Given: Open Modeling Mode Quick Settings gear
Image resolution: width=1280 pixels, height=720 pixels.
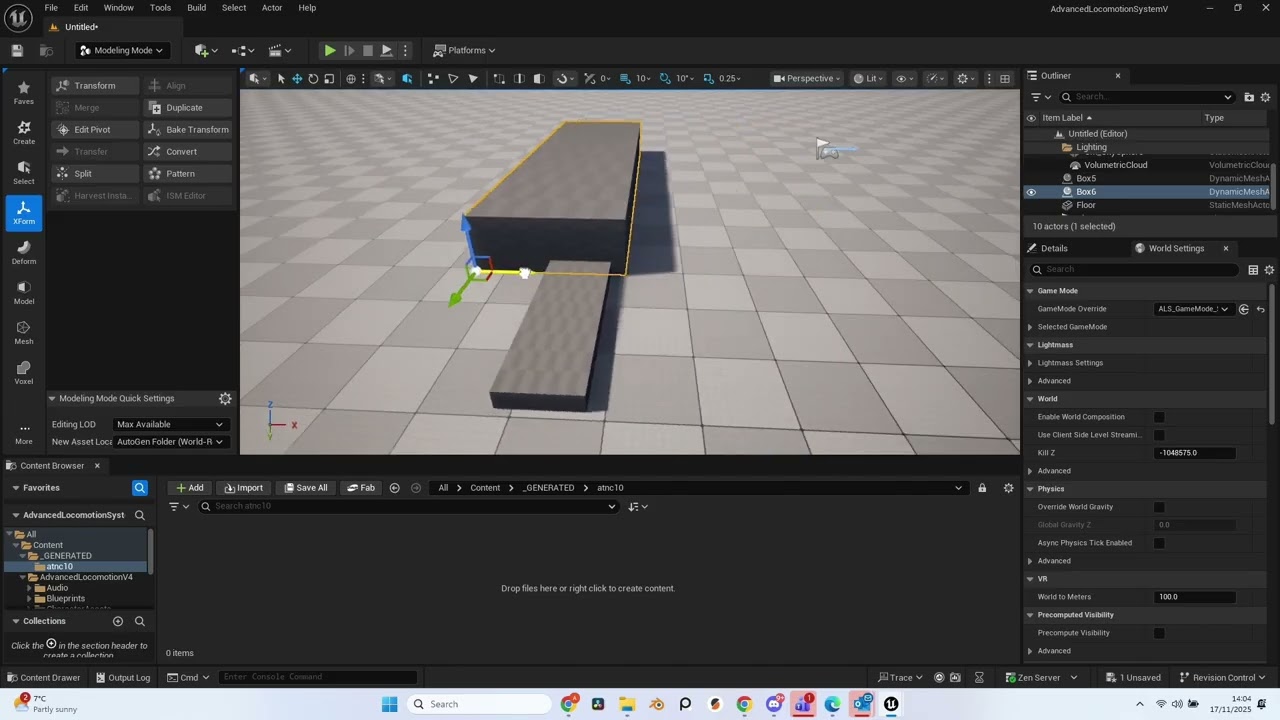Looking at the screenshot, I should coord(225,398).
